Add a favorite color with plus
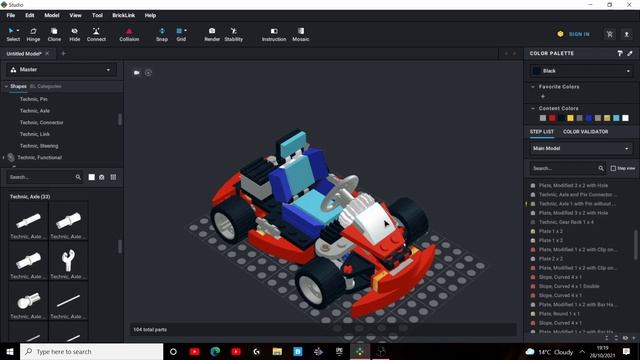Viewport: 640px width, 360px height. coord(542,96)
